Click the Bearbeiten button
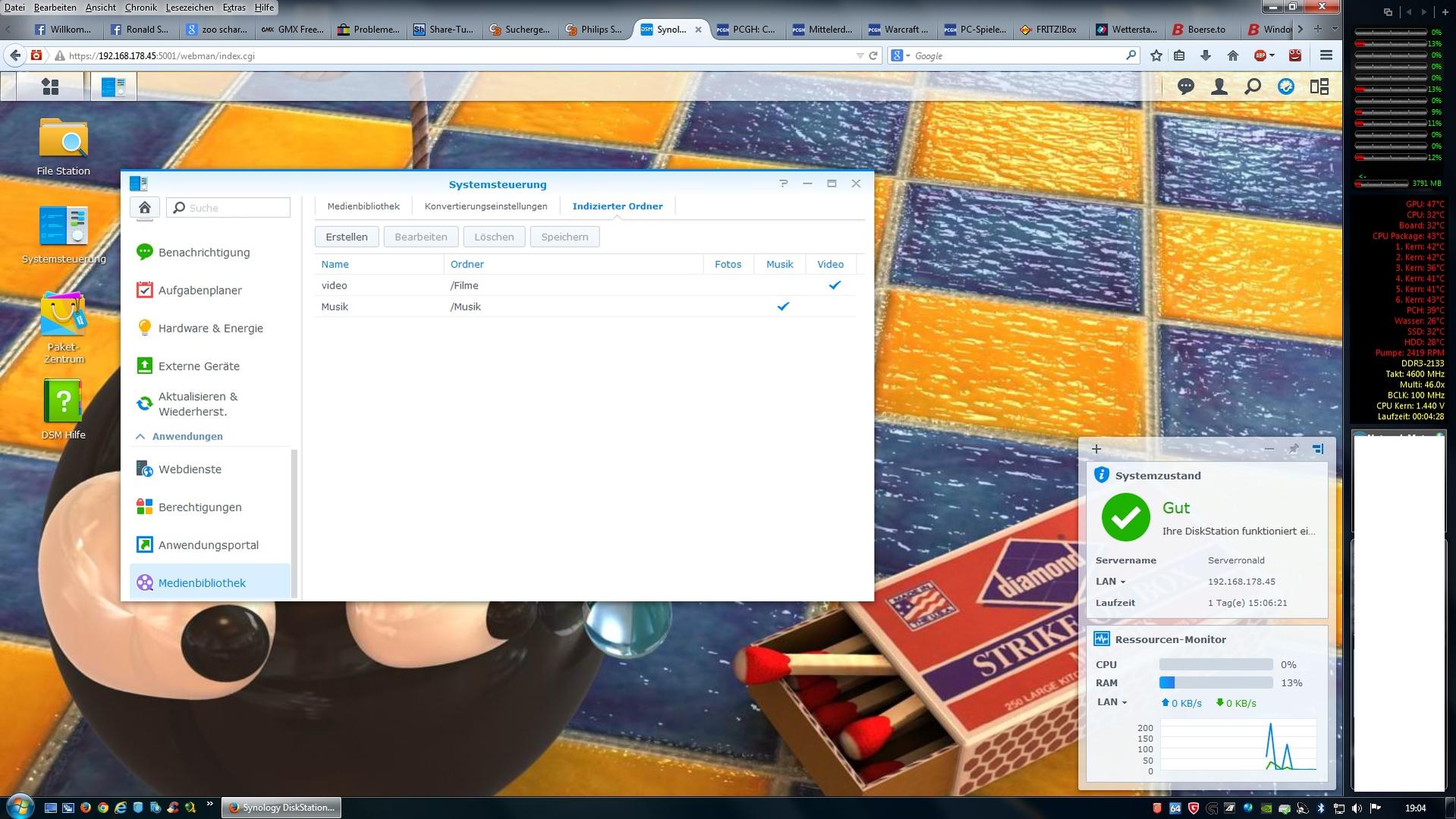 pos(421,237)
